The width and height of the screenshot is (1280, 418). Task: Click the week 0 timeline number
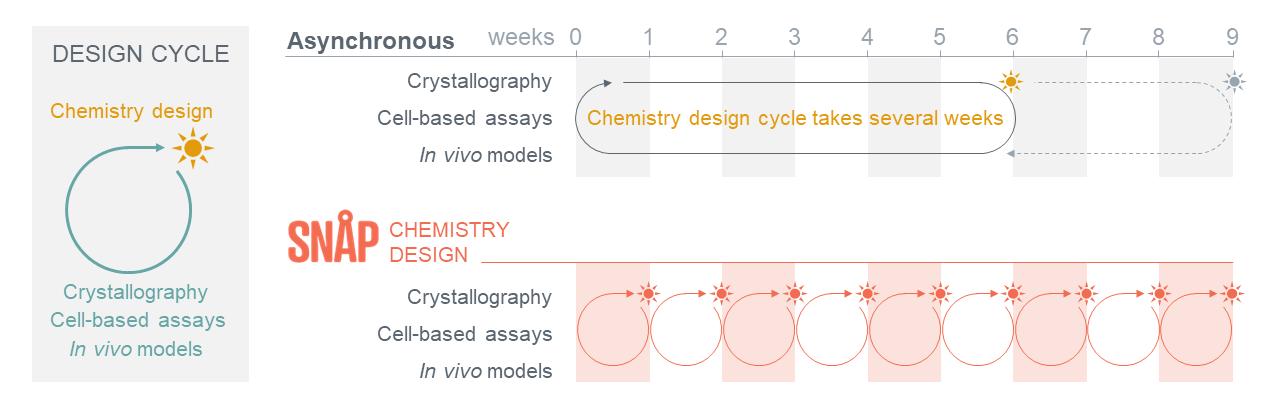tap(576, 38)
